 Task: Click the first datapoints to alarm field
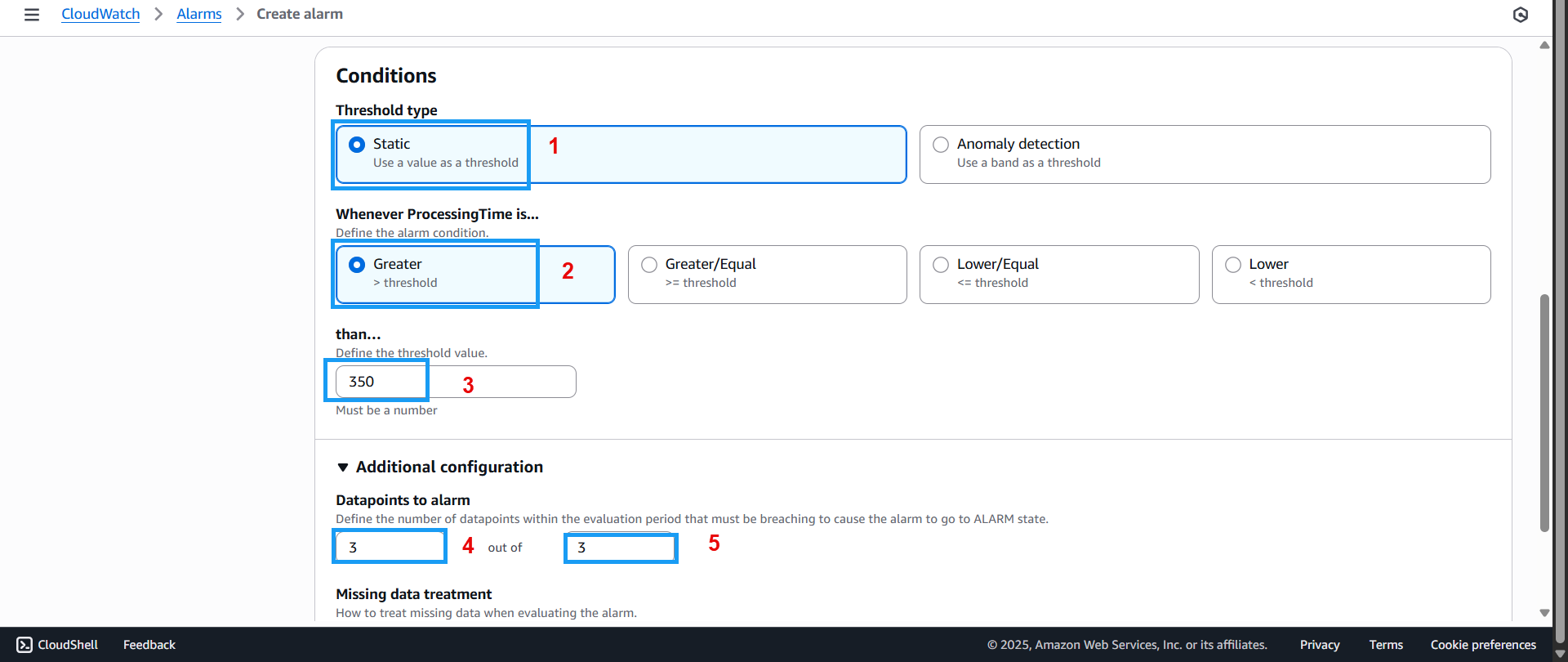[390, 547]
